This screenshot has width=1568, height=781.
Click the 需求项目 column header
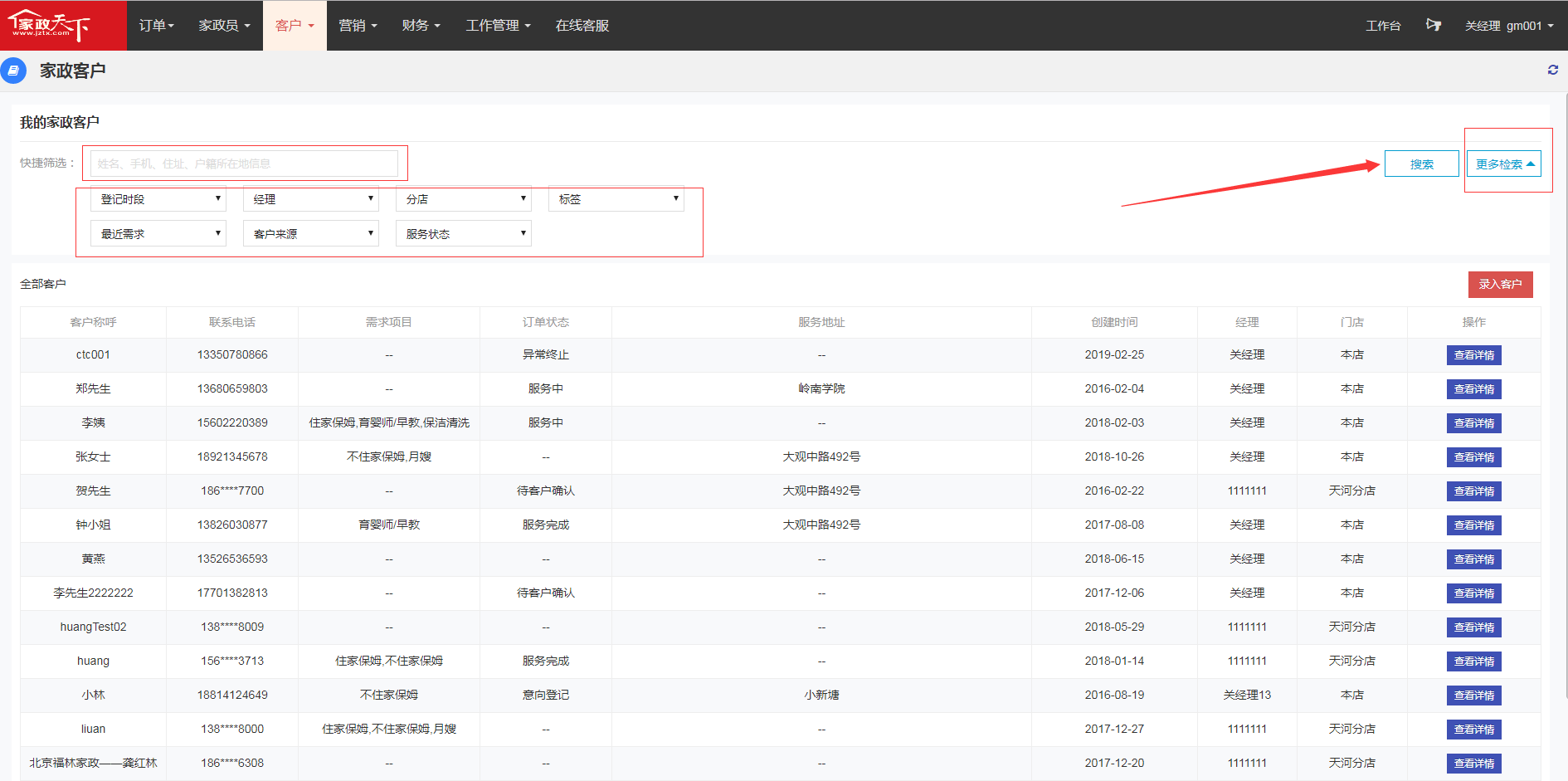point(389,322)
